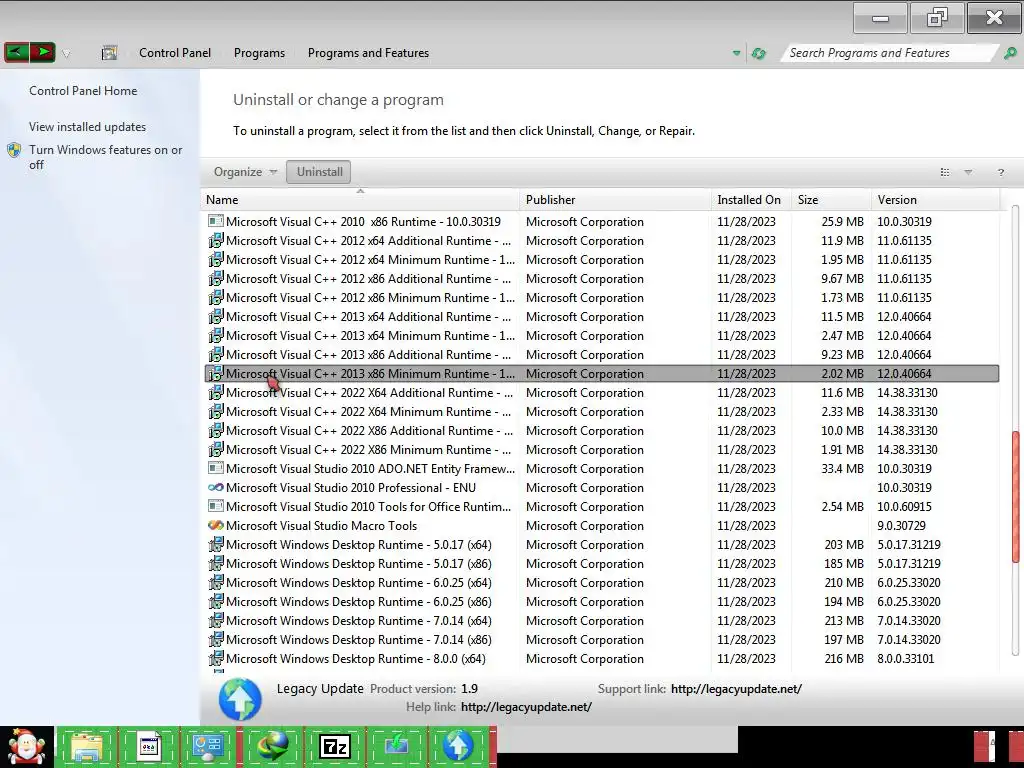This screenshot has width=1024, height=768.
Task: Go forward with the green right arrow
Action: tap(42, 52)
